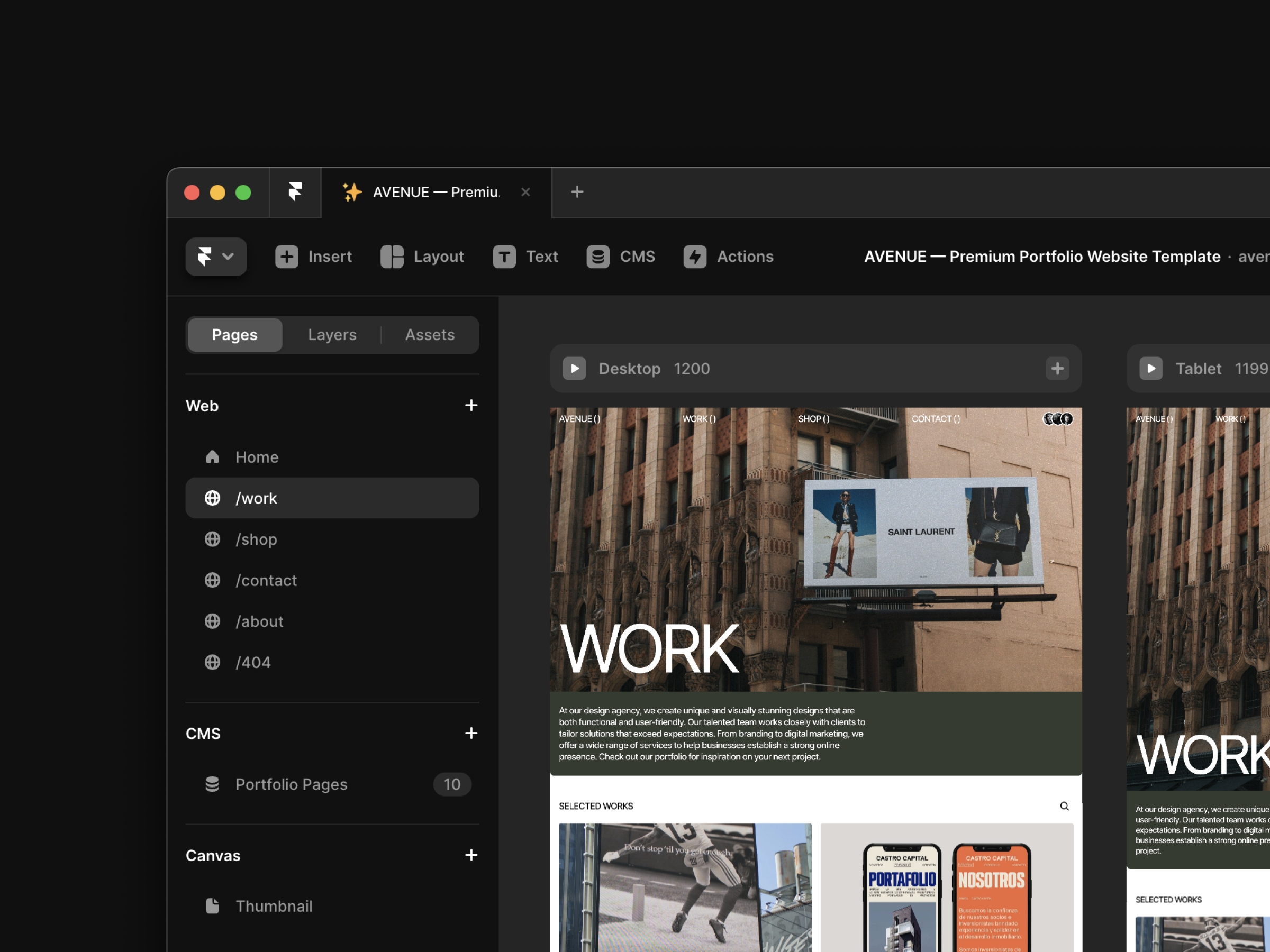
Task: Click the globe icon beside /contact
Action: pos(212,580)
